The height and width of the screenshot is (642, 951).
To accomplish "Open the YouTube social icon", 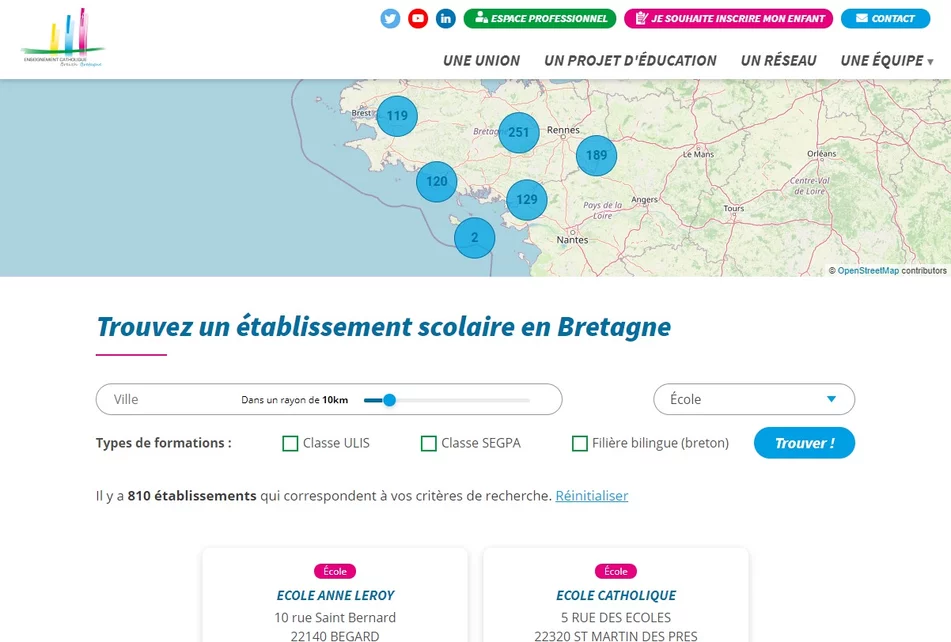I will point(418,18).
